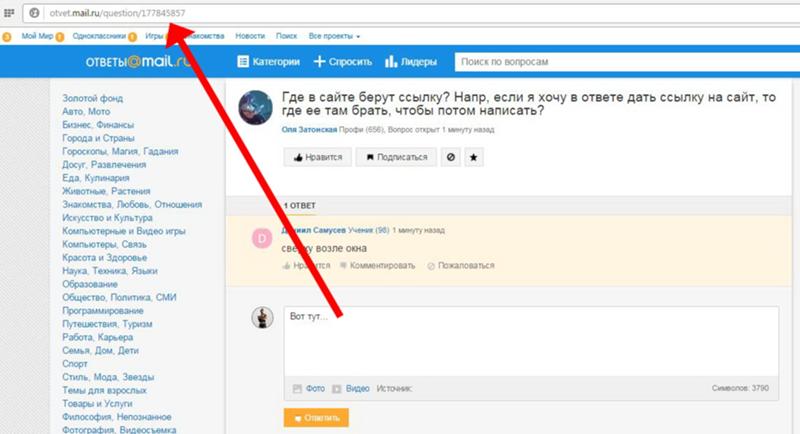
Task: Subscribe with the Подписаться button
Action: click(x=397, y=157)
